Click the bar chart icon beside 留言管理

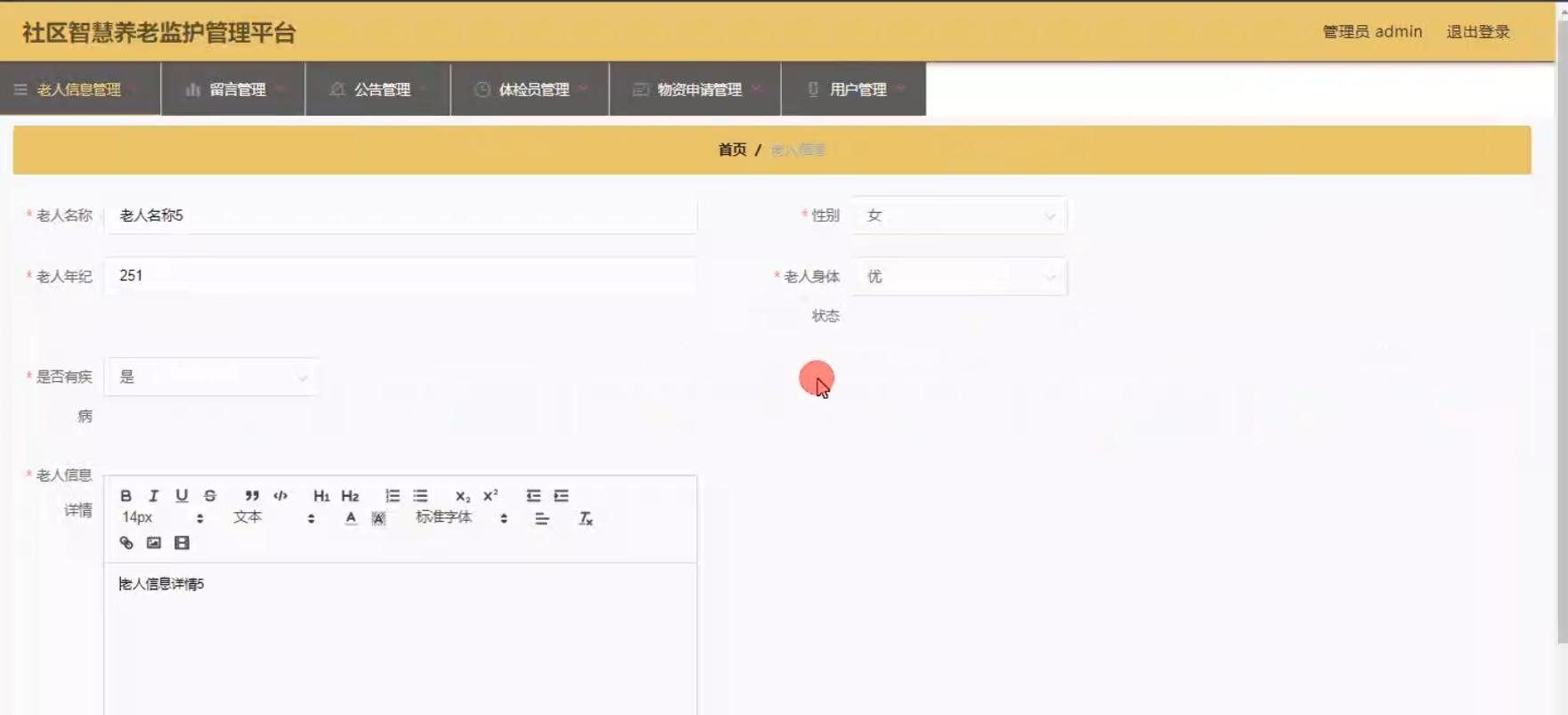[192, 89]
